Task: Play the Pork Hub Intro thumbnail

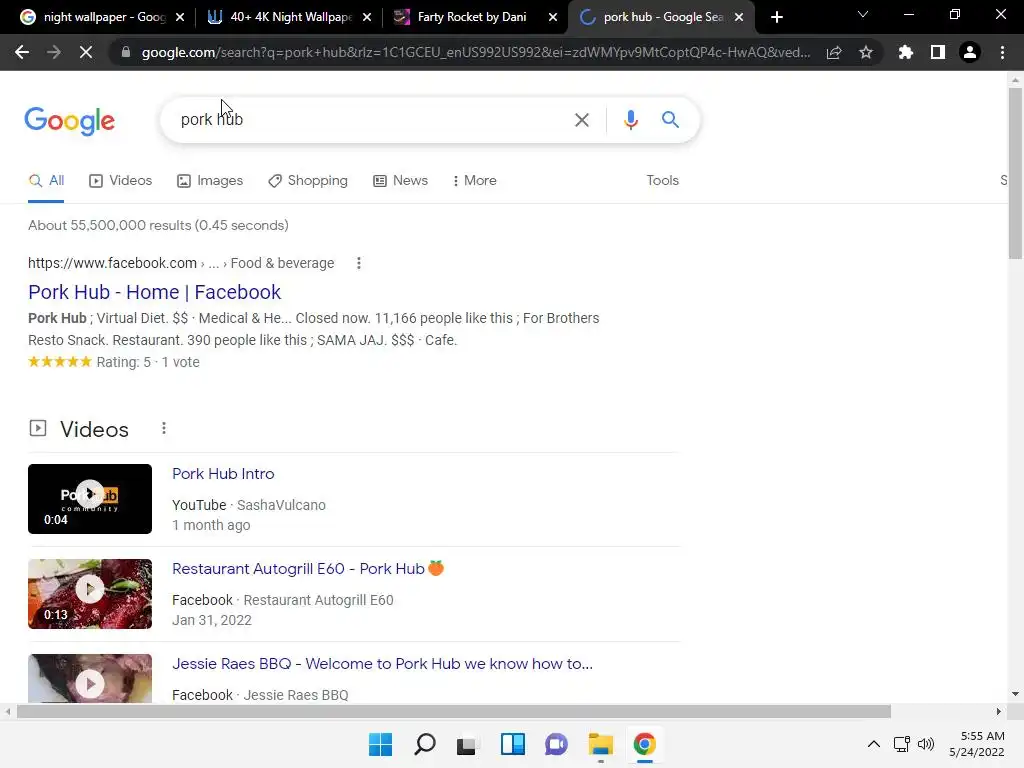Action: pos(90,499)
